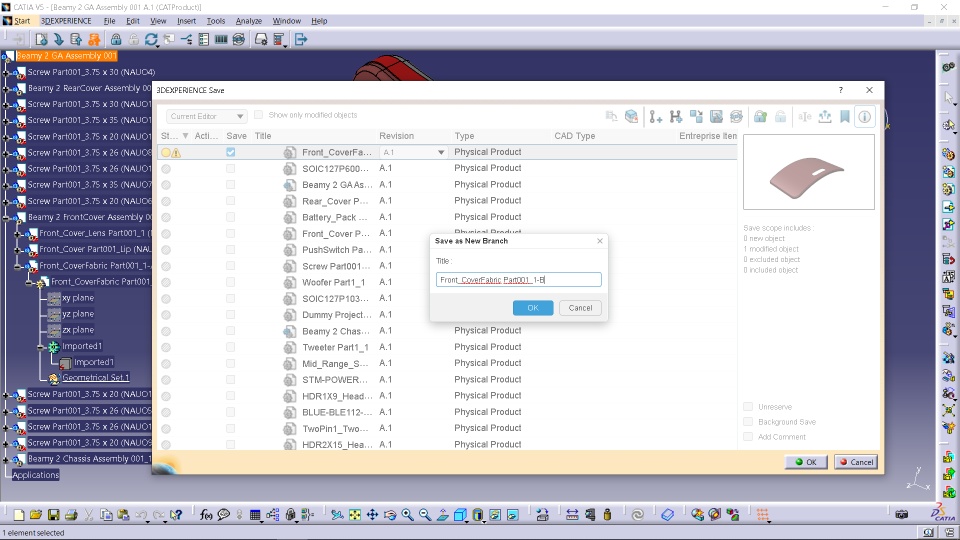Image resolution: width=960 pixels, height=540 pixels.
Task: Close the Save as New Branch dialog
Action: coord(600,241)
